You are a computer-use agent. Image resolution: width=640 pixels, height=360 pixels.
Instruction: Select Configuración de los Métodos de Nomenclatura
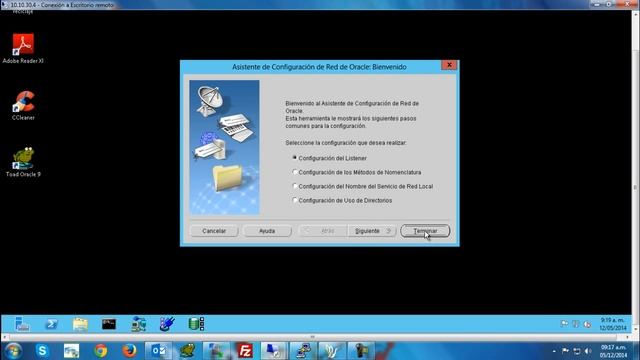[x=357, y=172]
